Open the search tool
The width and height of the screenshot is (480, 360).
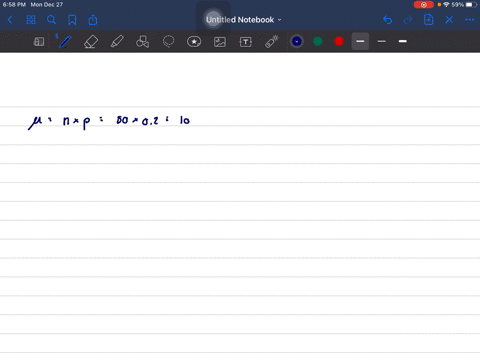tap(51, 20)
